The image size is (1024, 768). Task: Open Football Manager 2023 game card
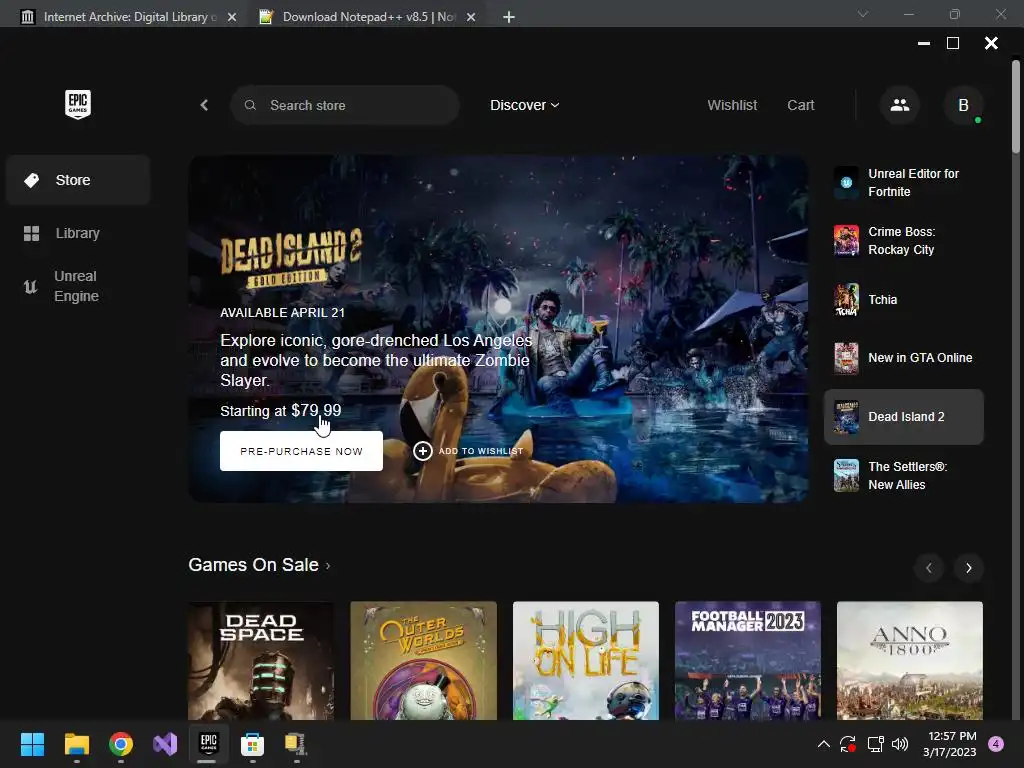748,660
